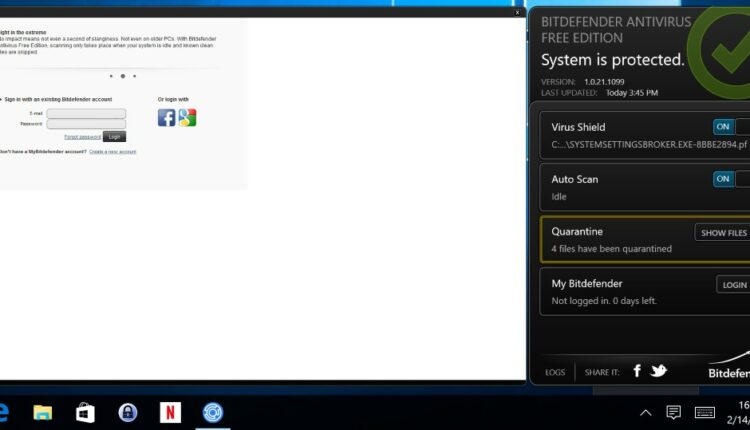This screenshot has width=750, height=430.
Task: Click the version number 1.0.21.1099
Action: pyautogui.click(x=604, y=82)
